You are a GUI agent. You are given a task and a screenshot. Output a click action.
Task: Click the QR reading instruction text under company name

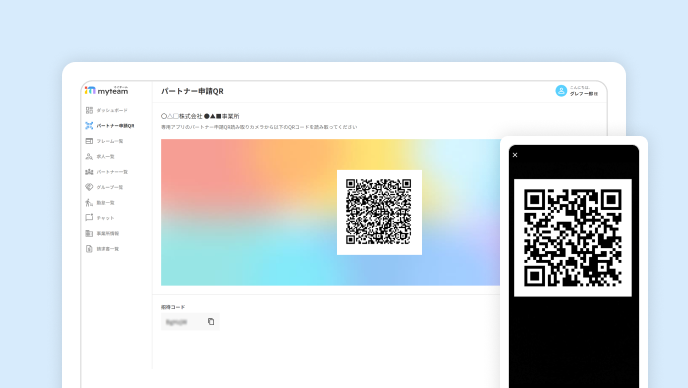click(259, 127)
